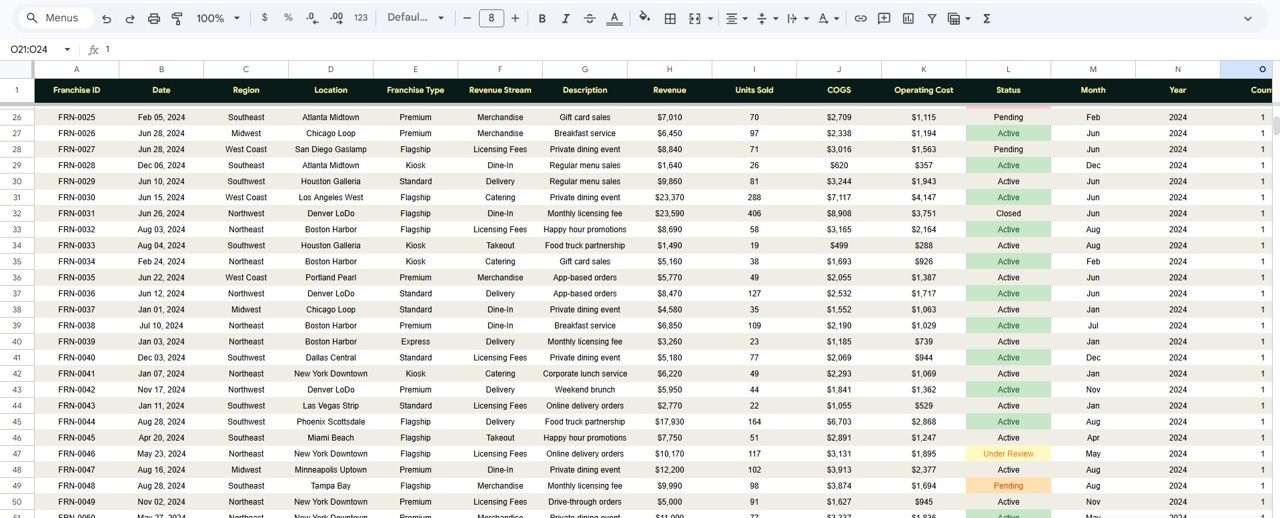Select the Las Vegas Strip cell
This screenshot has width=1280, height=518.
pos(331,405)
